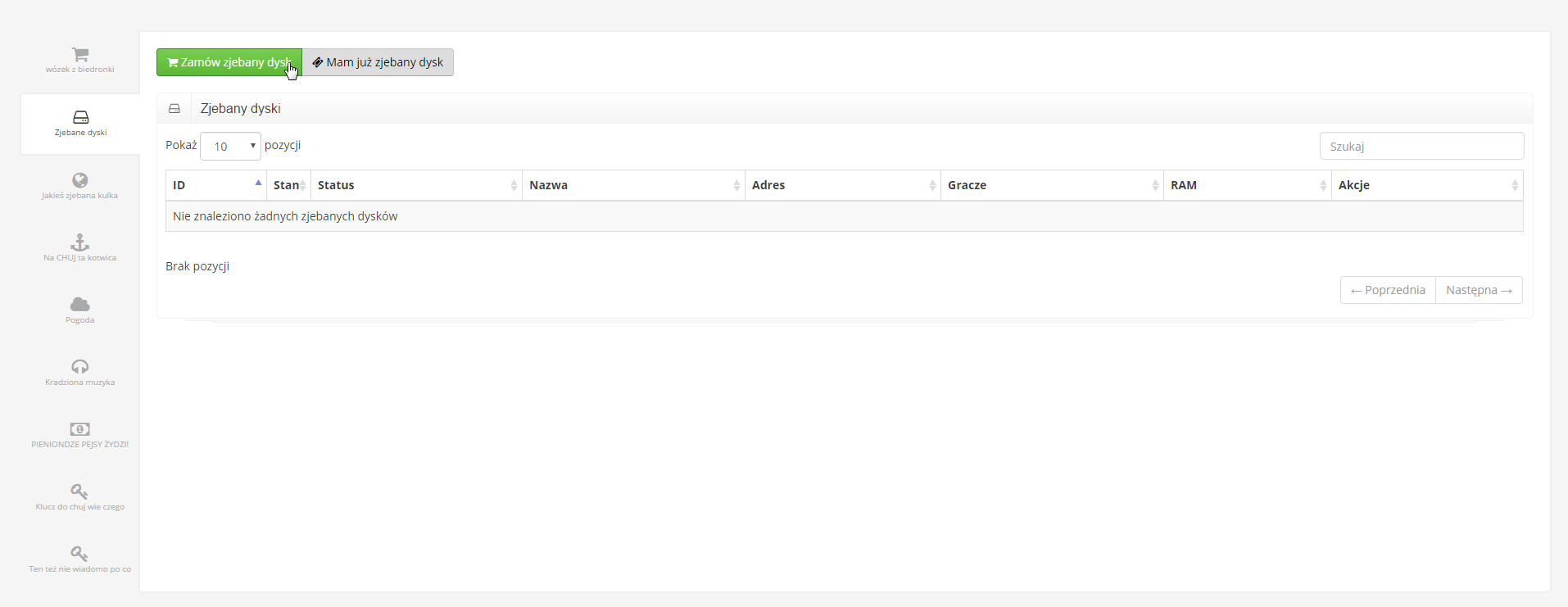The width and height of the screenshot is (1568, 607).
Task: Sort the table by the Adres column
Action: coord(842,185)
